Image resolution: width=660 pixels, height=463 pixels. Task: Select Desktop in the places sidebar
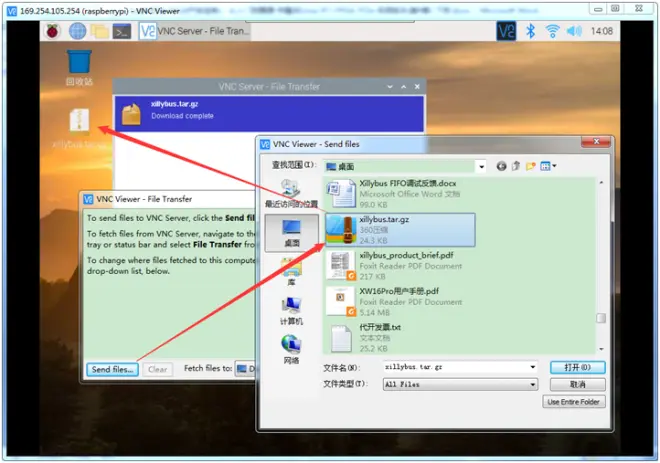[x=292, y=233]
